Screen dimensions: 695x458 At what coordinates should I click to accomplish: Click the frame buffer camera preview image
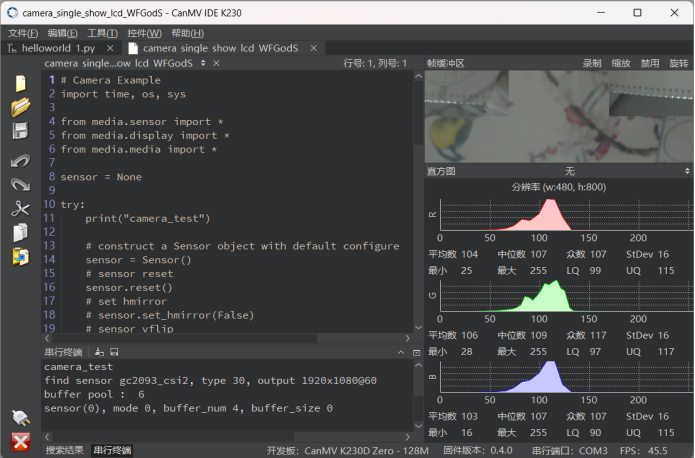558,117
